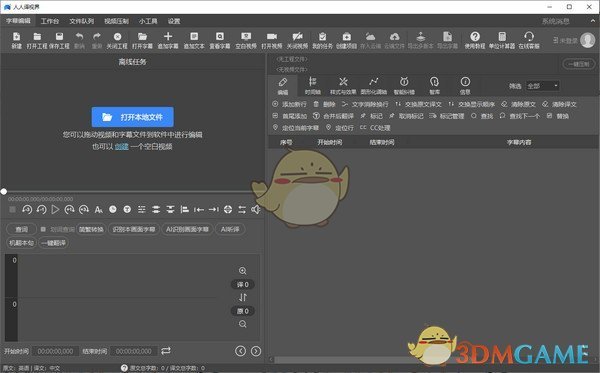Toggle the 译 0 track pill
600x373 pixels.
pyautogui.click(x=243, y=284)
